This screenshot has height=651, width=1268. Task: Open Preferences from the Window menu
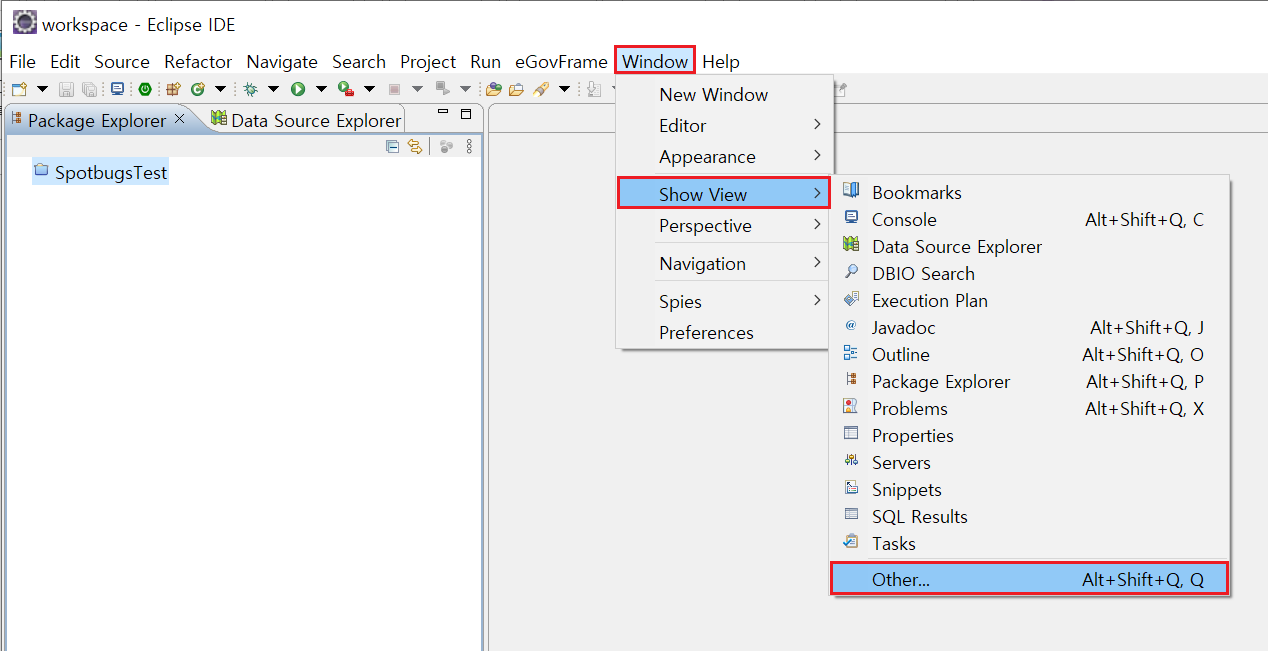pos(706,333)
